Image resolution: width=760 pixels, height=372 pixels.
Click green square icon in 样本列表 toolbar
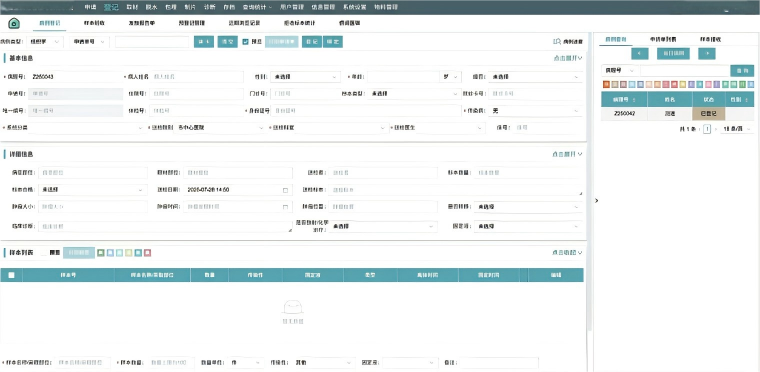coord(101,253)
